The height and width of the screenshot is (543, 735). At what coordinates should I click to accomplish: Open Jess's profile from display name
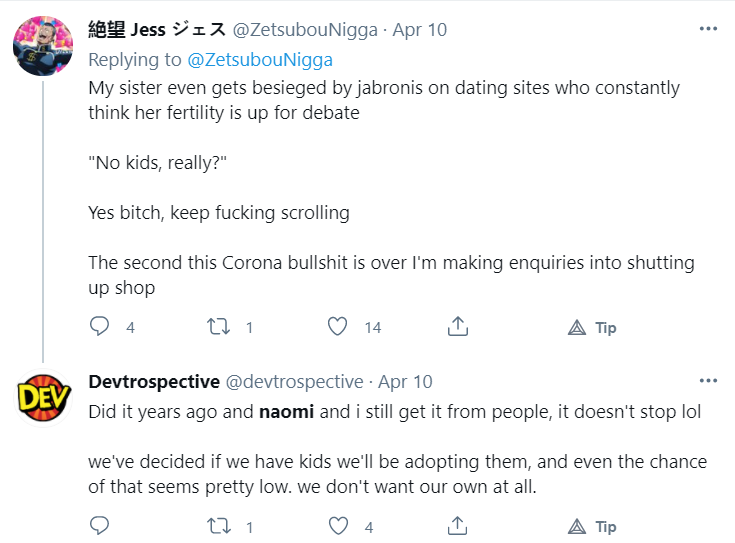pyautogui.click(x=157, y=30)
